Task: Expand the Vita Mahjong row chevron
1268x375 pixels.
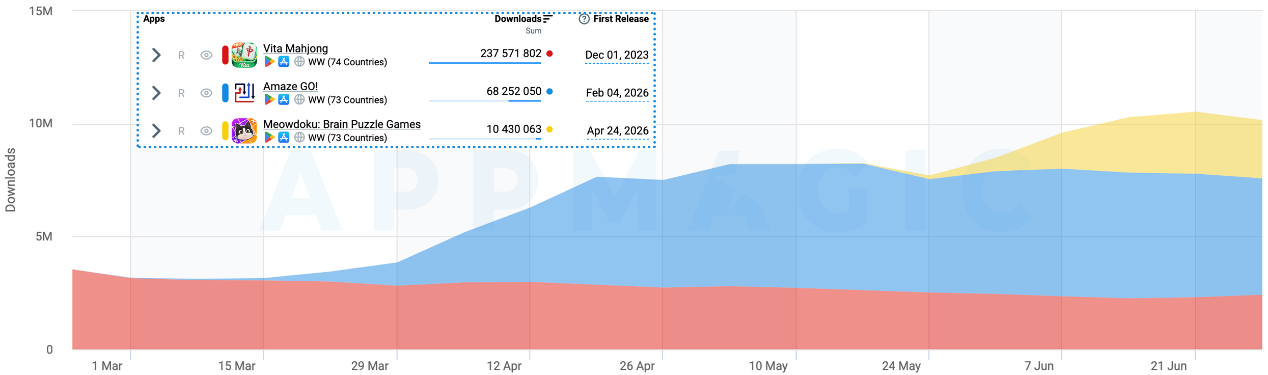Action: coord(156,55)
